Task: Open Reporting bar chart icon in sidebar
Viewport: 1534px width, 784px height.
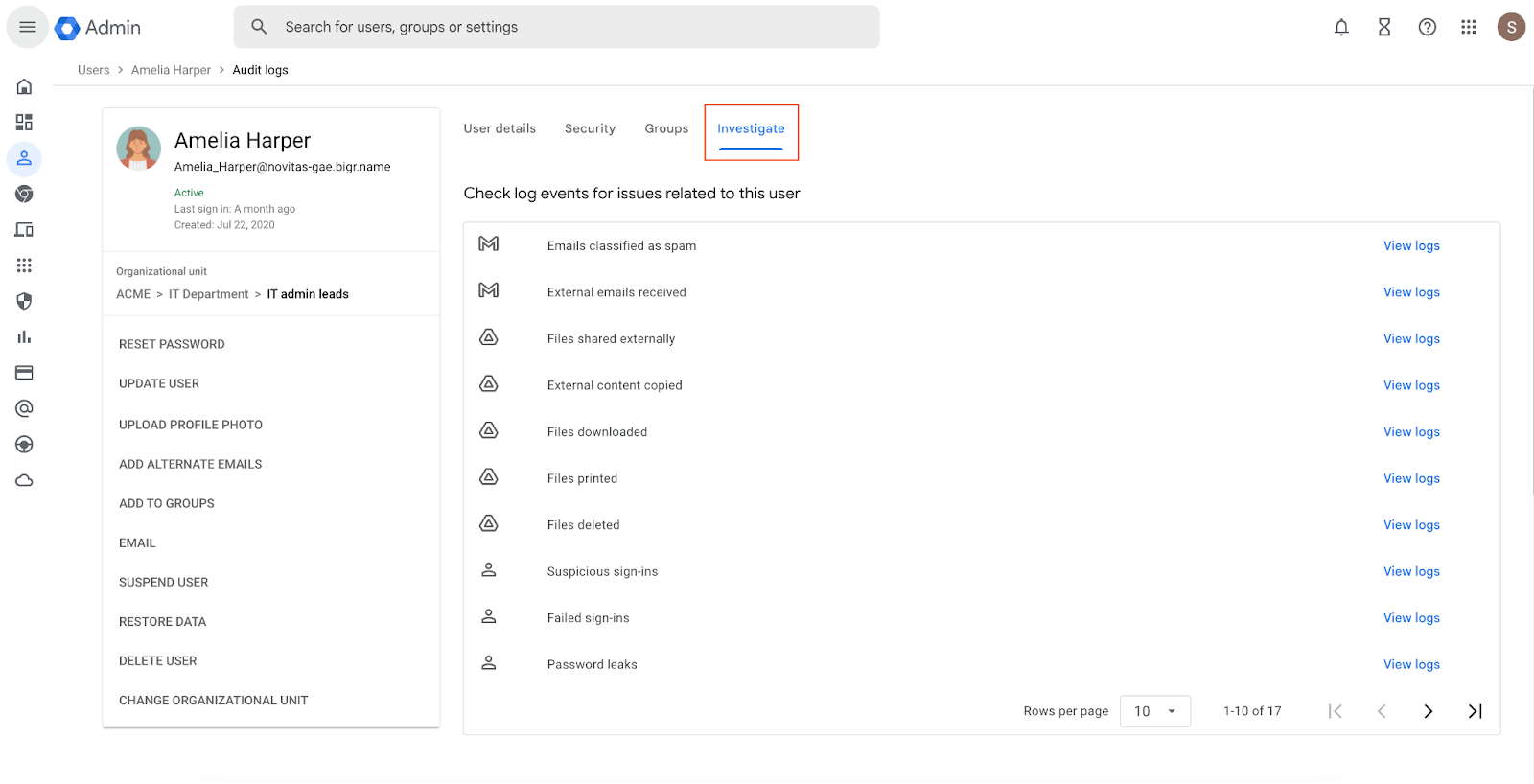Action: pyautogui.click(x=24, y=337)
